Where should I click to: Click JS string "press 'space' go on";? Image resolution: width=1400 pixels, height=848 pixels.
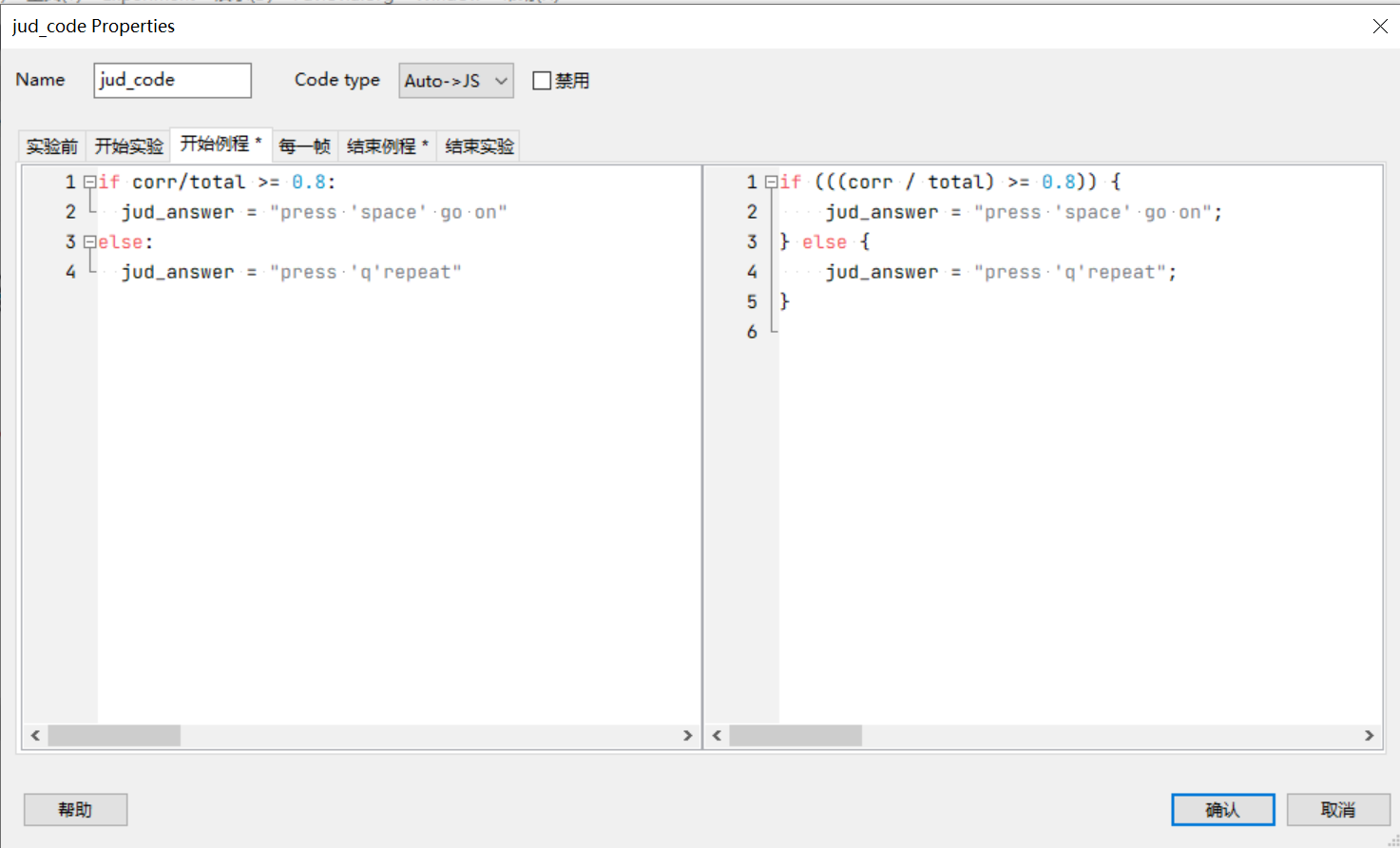tap(1099, 212)
